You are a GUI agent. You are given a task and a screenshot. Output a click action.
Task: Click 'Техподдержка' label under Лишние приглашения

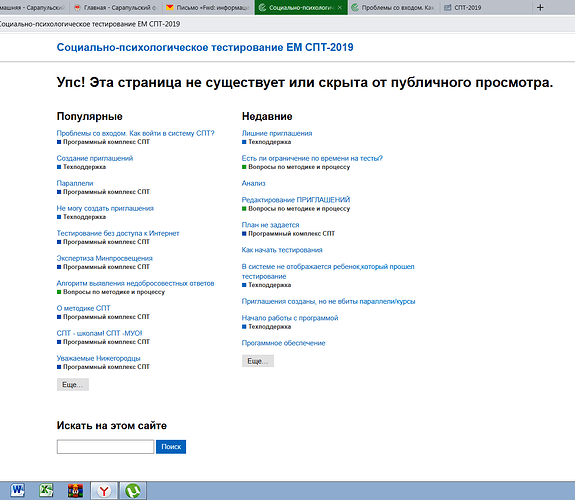tap(270, 142)
